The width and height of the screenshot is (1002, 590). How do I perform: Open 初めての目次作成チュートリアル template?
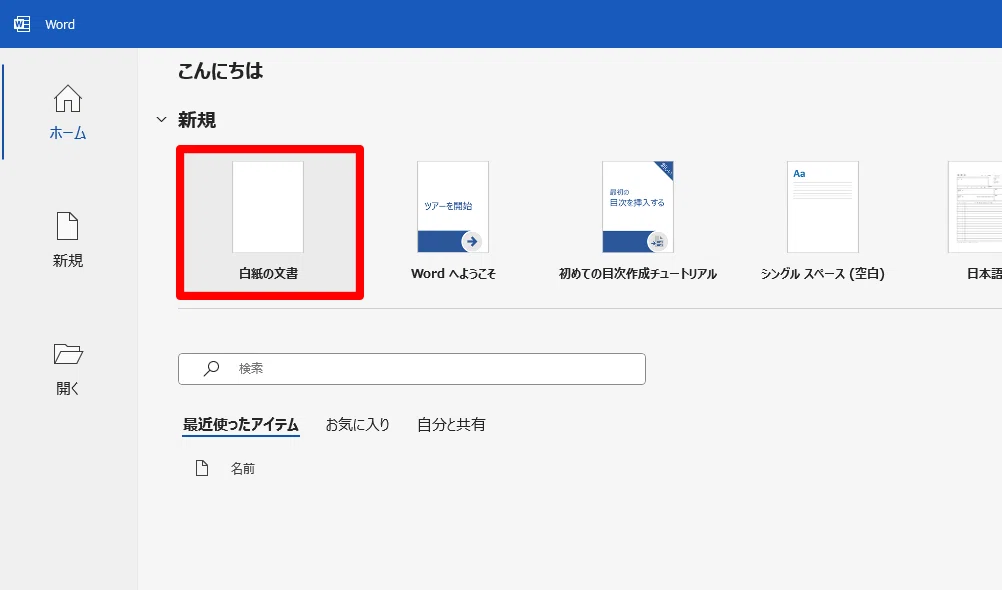638,222
